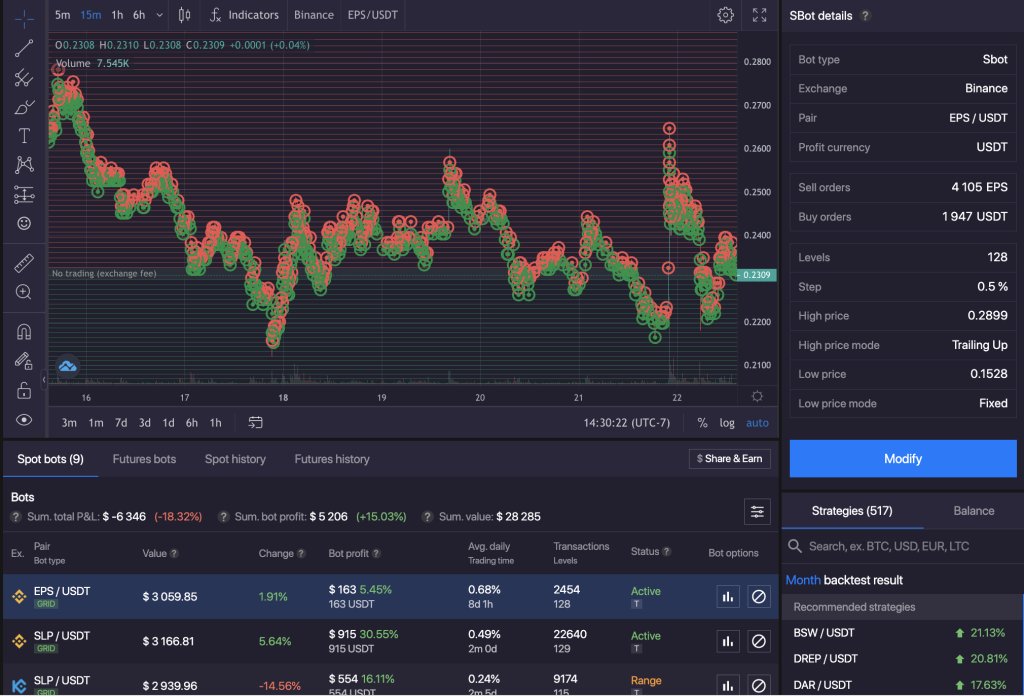This screenshot has height=697, width=1024.
Task: Select the 5m timeframe
Action: click(63, 15)
